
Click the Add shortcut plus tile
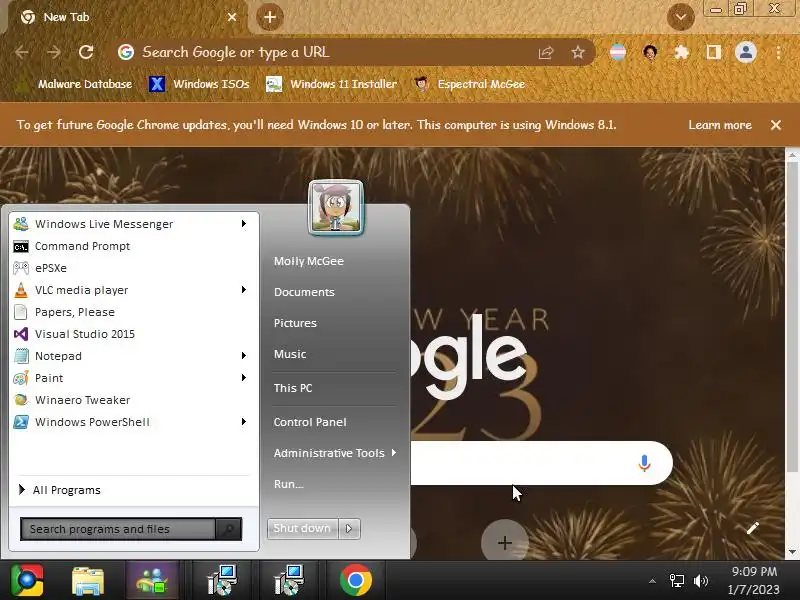tap(505, 542)
